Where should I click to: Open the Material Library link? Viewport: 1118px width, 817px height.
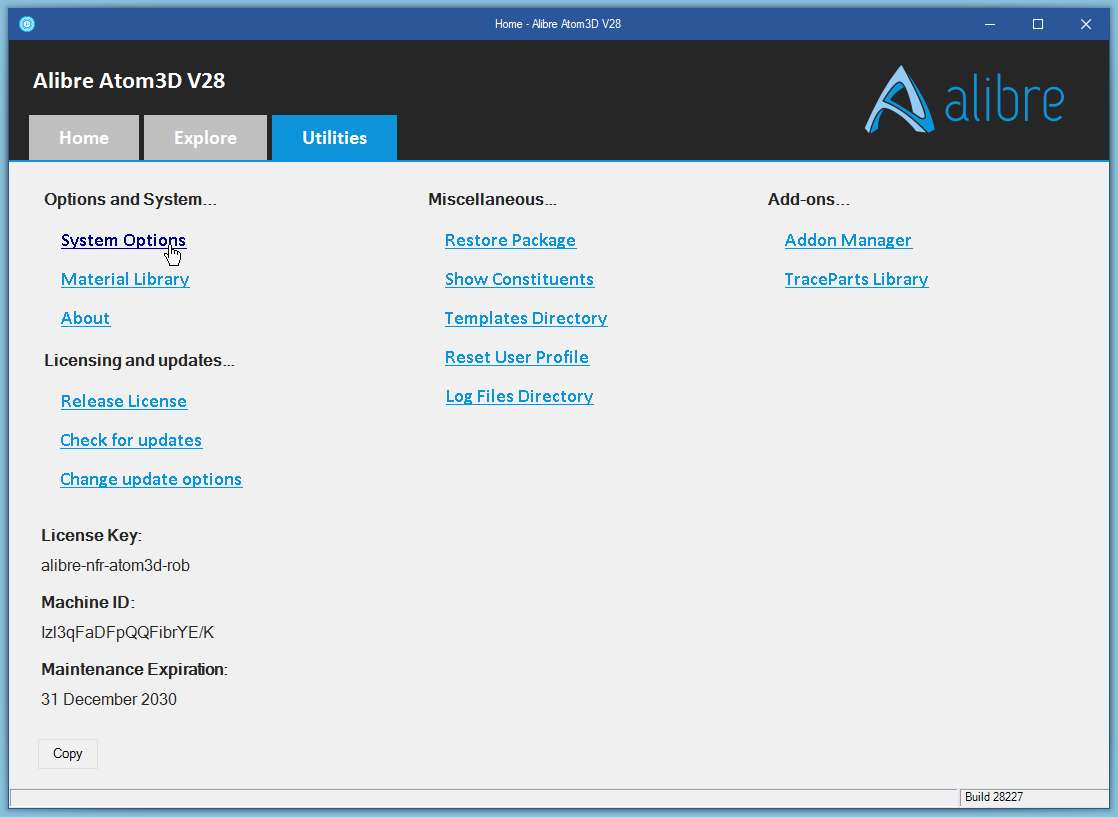coord(125,279)
